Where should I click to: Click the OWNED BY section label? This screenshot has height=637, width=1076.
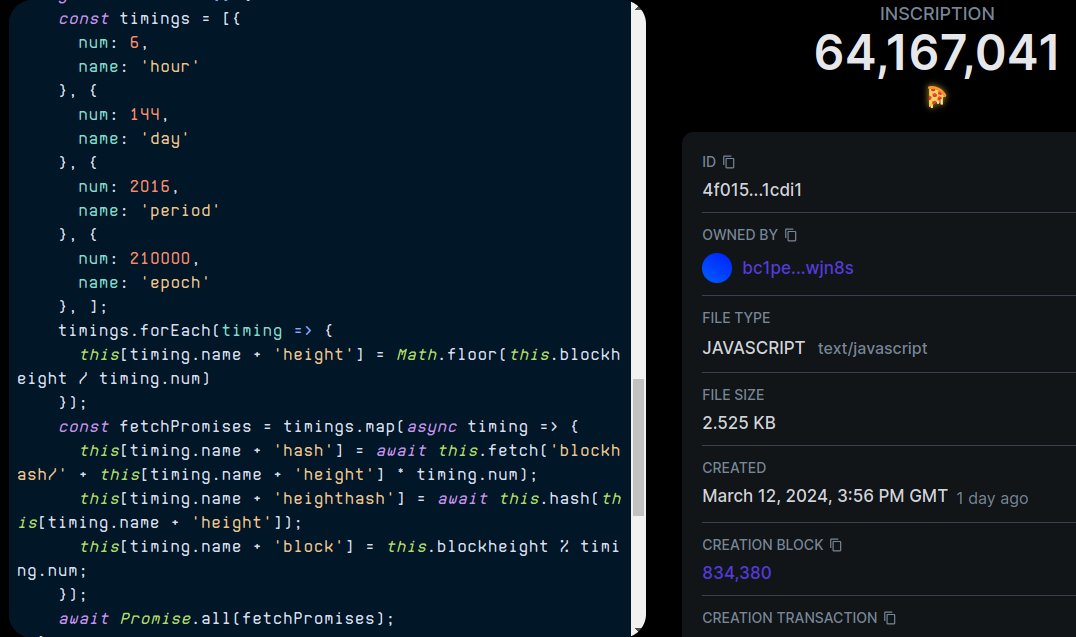[x=741, y=234]
